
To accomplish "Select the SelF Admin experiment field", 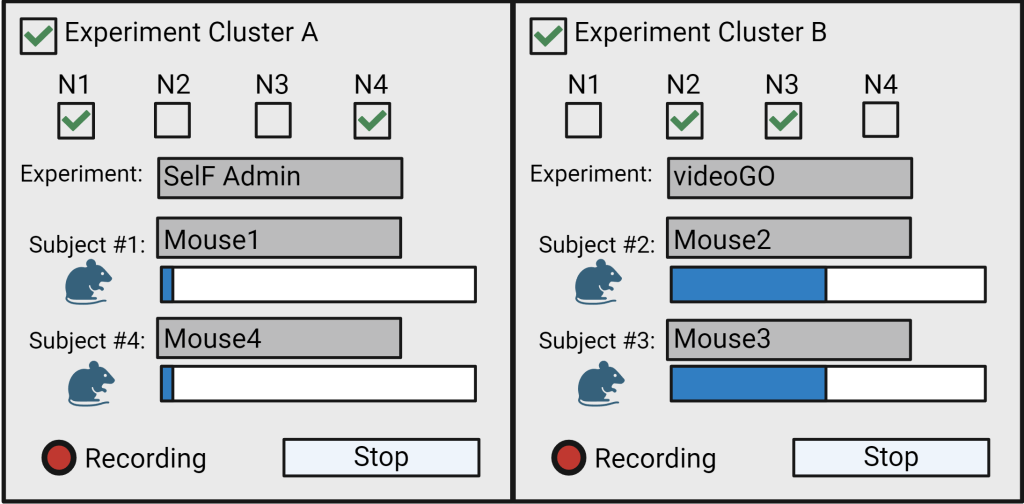I will [280, 178].
